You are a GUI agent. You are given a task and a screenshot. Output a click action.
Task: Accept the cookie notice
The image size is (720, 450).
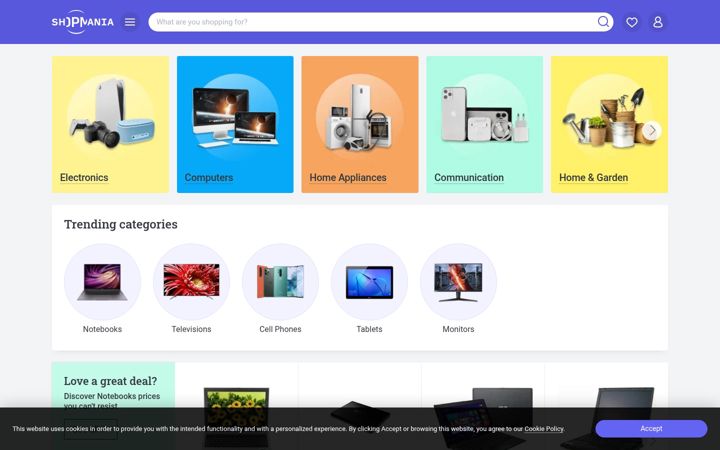pyautogui.click(x=651, y=428)
